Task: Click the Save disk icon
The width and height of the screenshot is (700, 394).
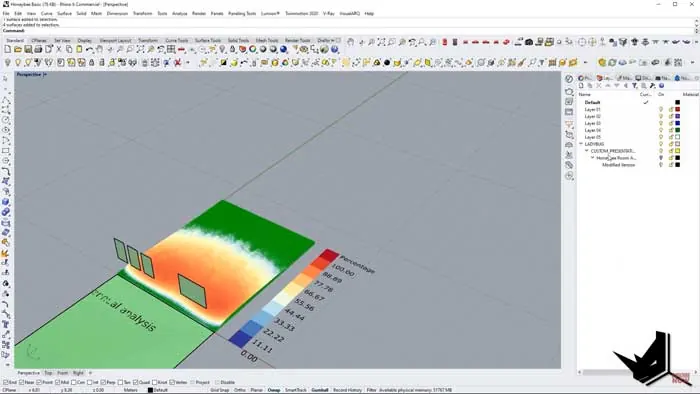Action: (28, 50)
